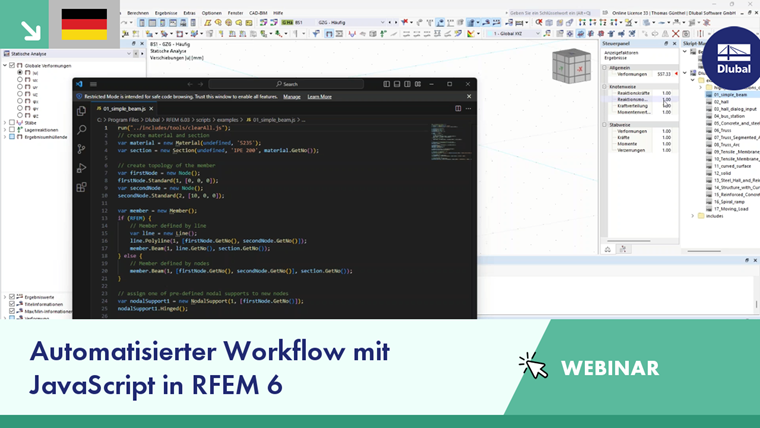The height and width of the screenshot is (428, 760).
Task: Click the RFEM navigation cube
Action: [572, 66]
